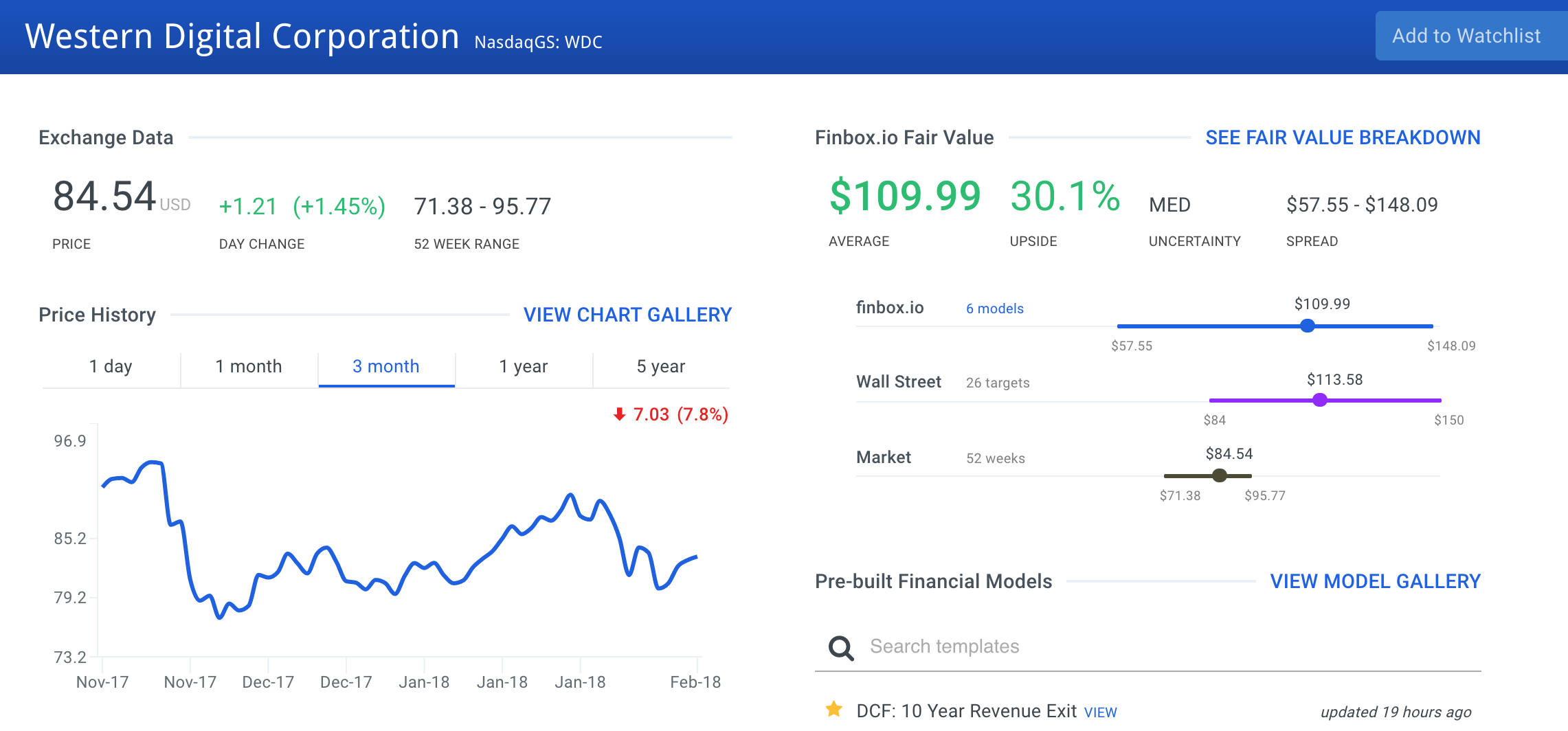Open the View Model Gallery link

tap(1375, 581)
